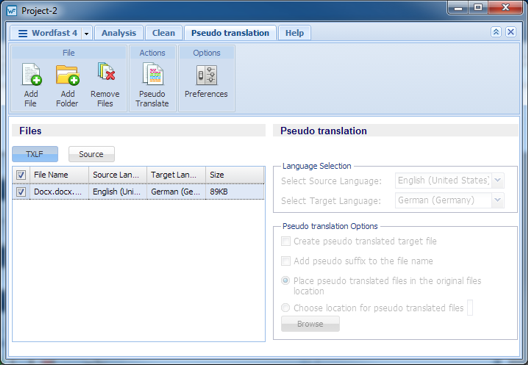The width and height of the screenshot is (528, 365).
Task: Sort by Source Language column header
Action: pos(118,175)
